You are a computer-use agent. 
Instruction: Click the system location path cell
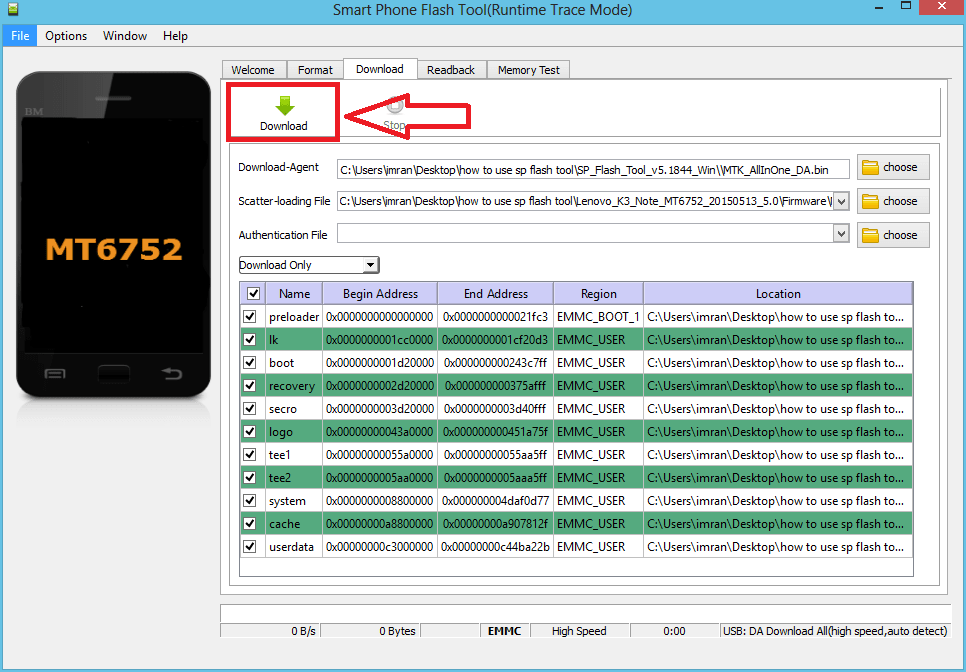coord(777,500)
